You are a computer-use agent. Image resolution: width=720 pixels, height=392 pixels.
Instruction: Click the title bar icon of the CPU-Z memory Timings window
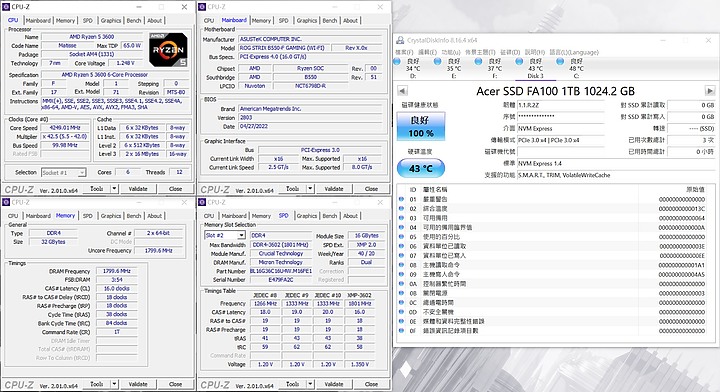click(6, 202)
